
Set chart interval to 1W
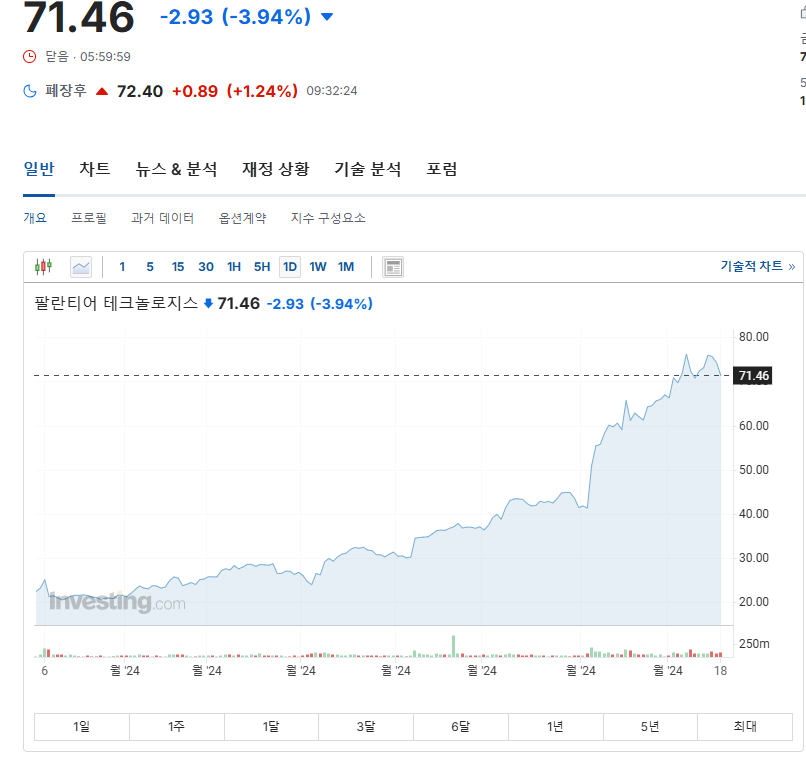[x=318, y=267]
